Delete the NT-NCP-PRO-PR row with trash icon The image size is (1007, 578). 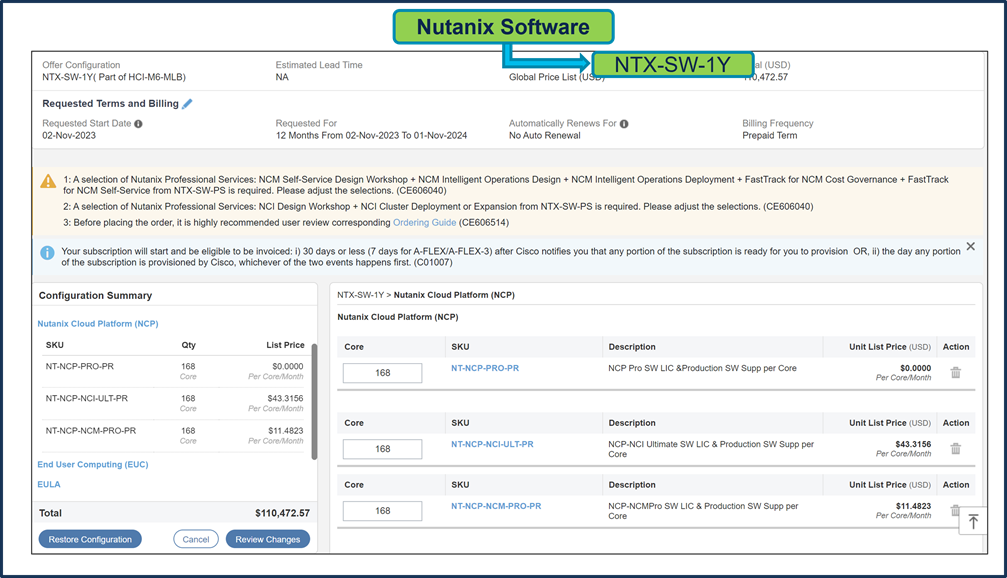click(956, 372)
